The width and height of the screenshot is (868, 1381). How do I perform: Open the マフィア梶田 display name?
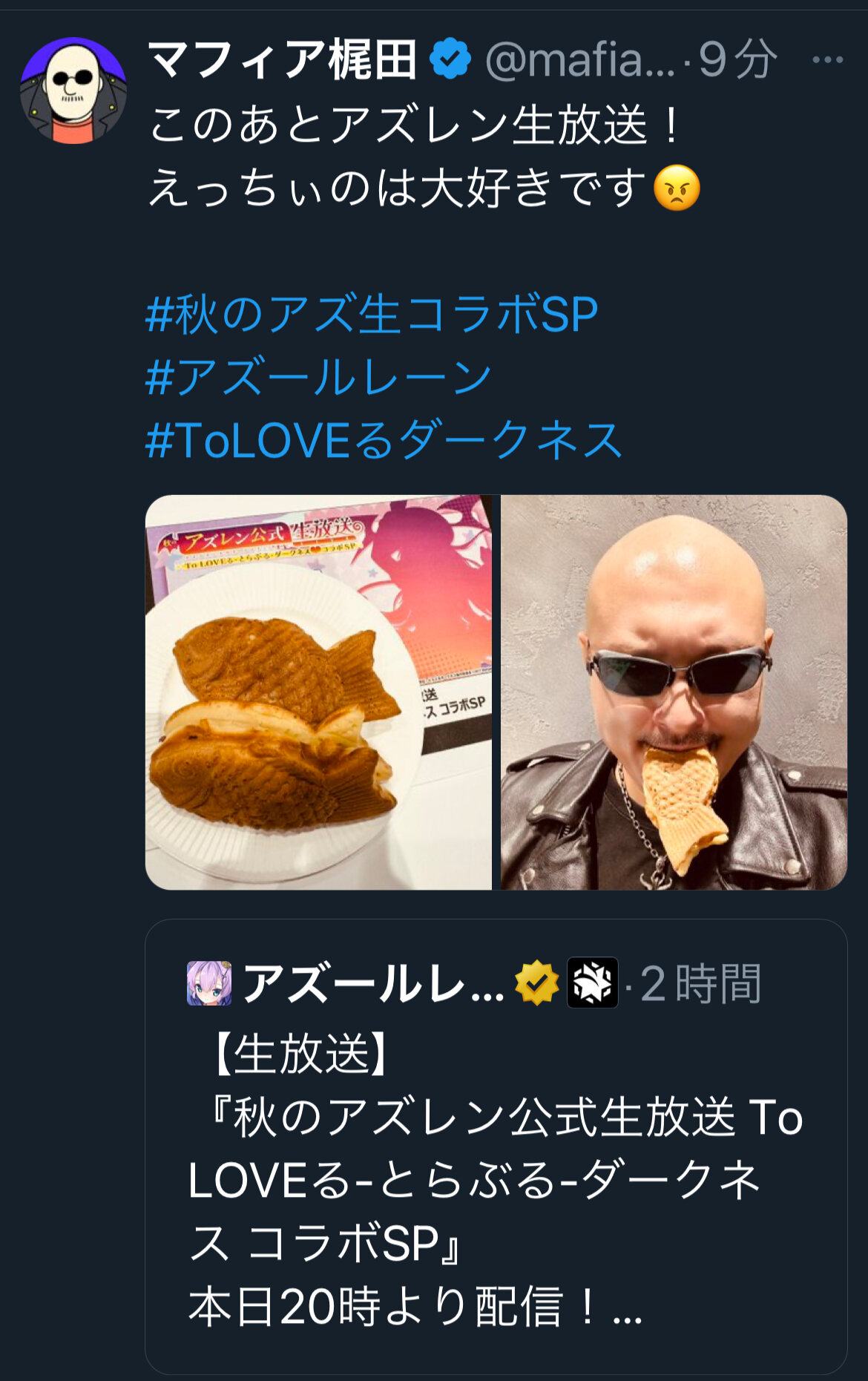(x=283, y=60)
